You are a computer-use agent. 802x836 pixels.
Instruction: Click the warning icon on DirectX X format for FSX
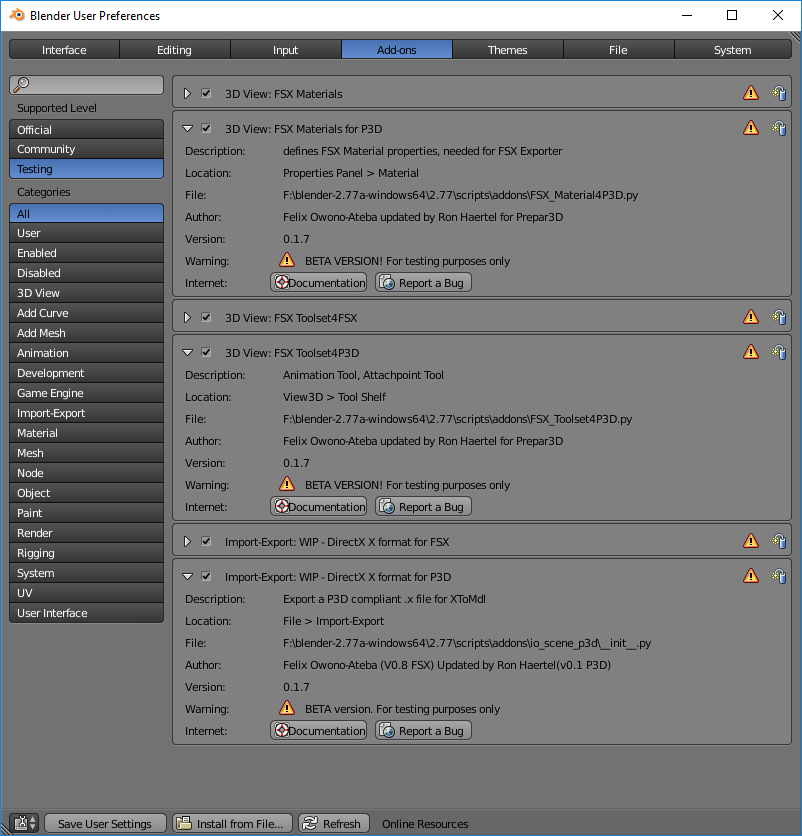pyautogui.click(x=751, y=540)
